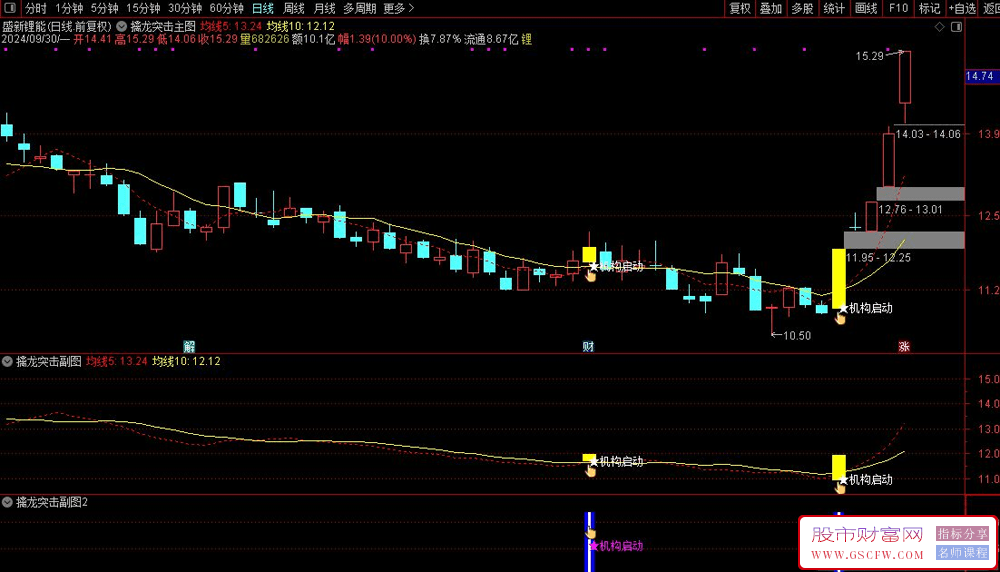Open the 搖龙突击主图 indicator dropdown
The width and height of the screenshot is (1000, 572).
click(x=121, y=27)
